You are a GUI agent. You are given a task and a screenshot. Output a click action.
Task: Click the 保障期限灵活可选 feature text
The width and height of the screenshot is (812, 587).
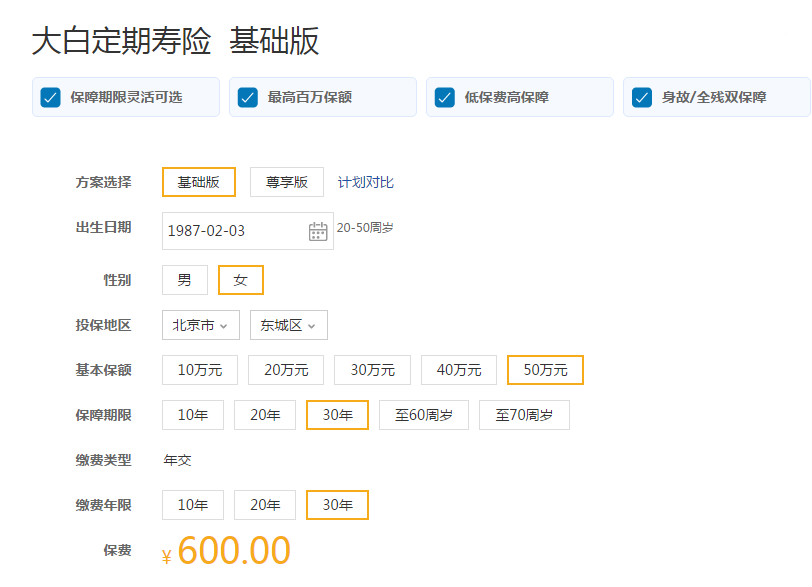click(x=126, y=97)
